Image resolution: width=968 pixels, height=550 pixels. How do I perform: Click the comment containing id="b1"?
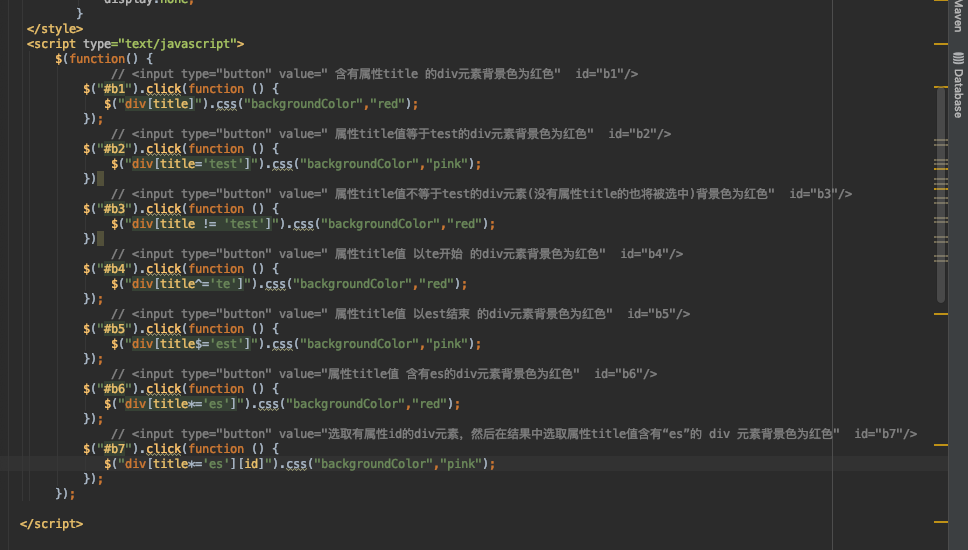(374, 74)
